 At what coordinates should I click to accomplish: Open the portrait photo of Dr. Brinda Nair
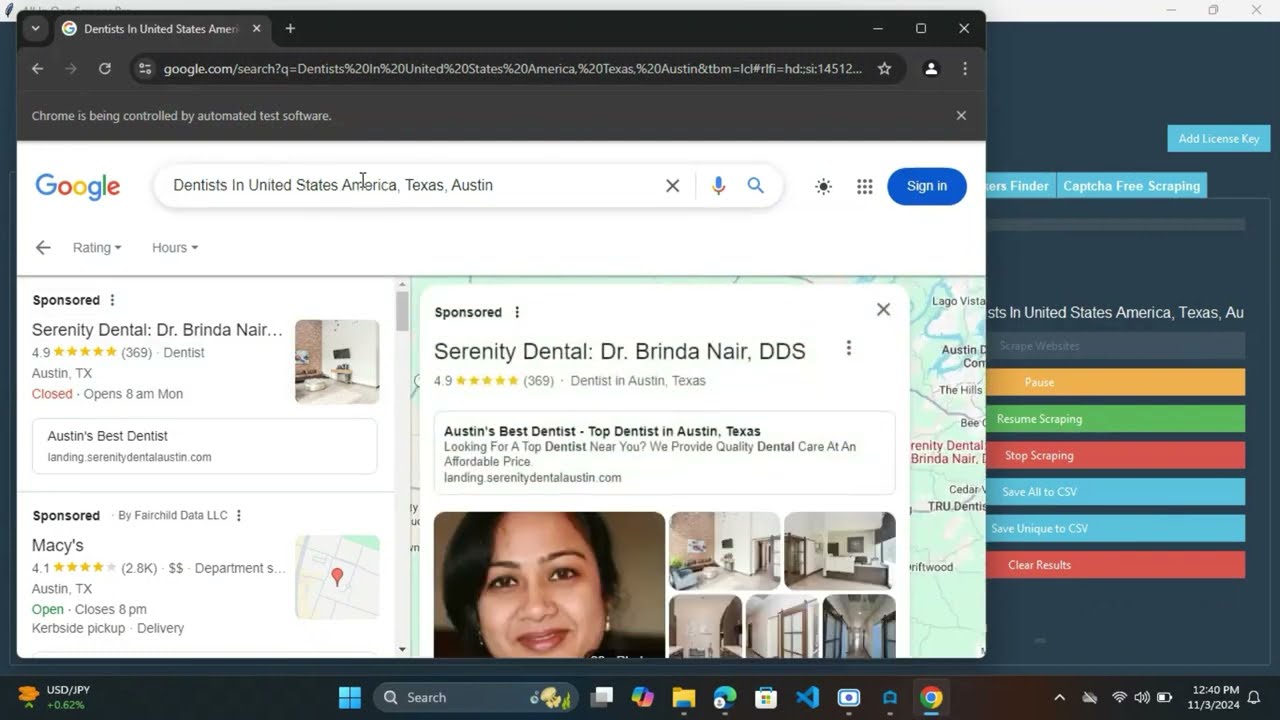tap(549, 584)
